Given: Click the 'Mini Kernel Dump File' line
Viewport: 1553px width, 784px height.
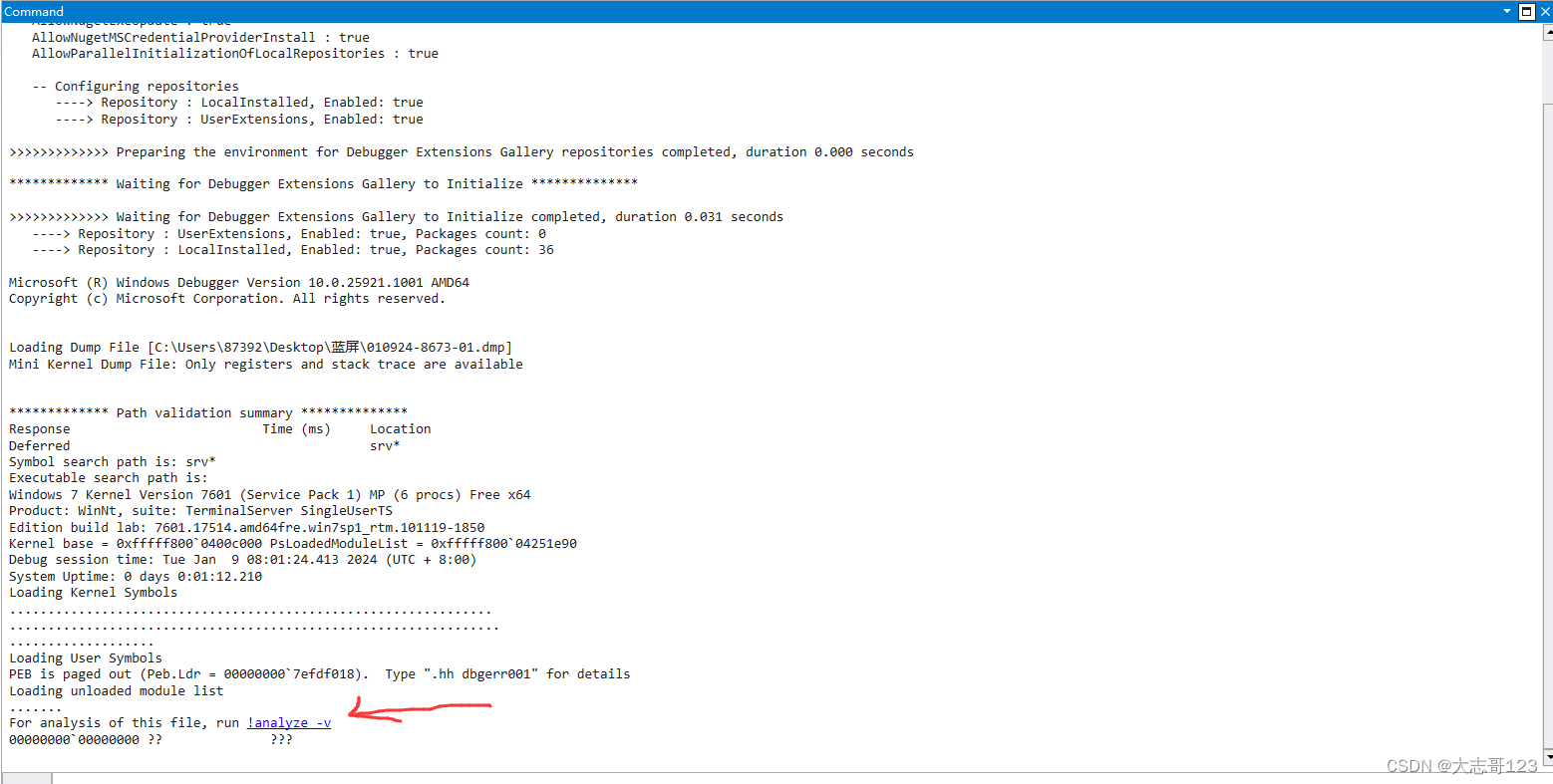Looking at the screenshot, I should 266,365.
